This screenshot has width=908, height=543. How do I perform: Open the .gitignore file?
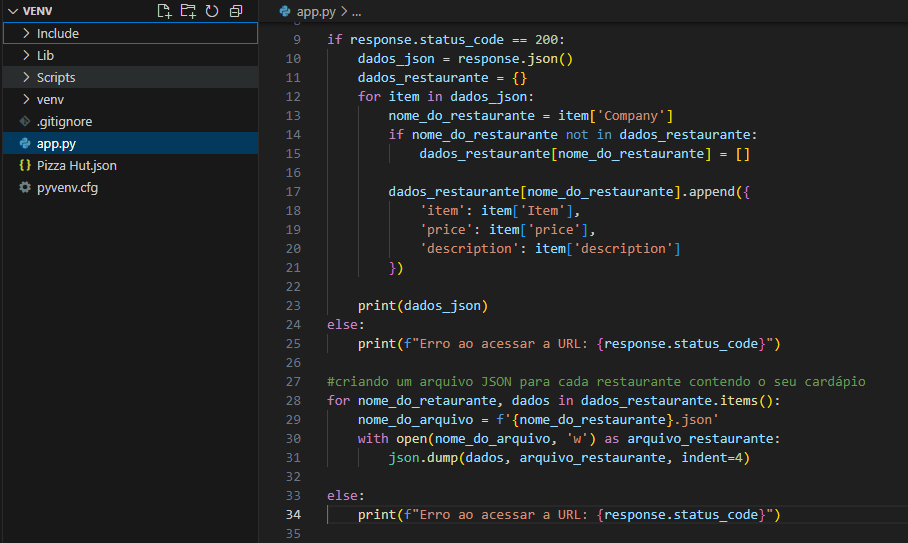(130, 121)
